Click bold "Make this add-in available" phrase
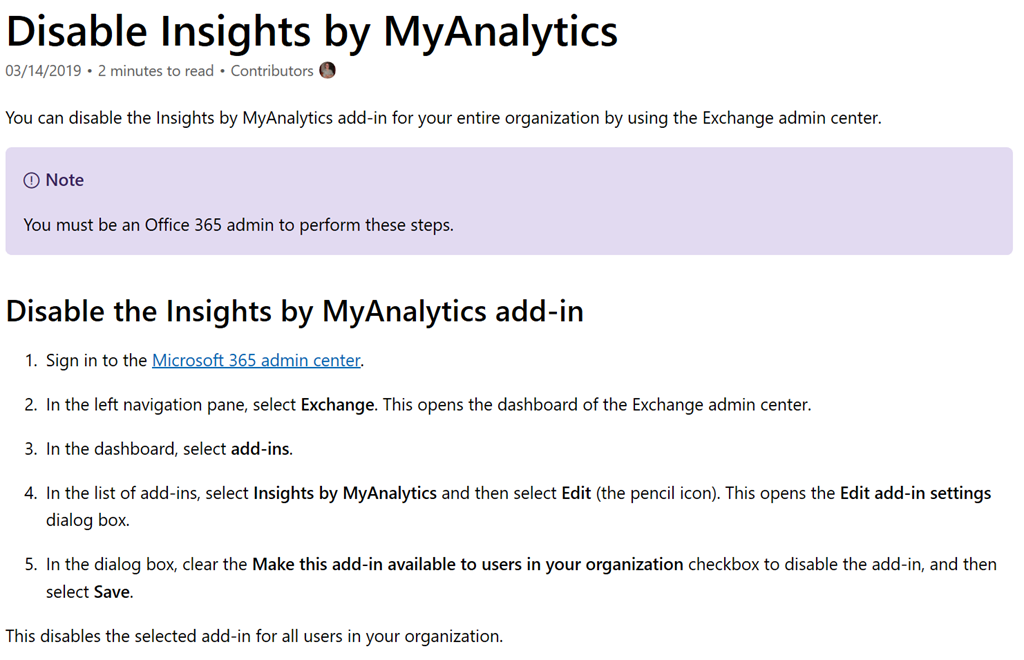The image size is (1024, 660). coord(468,564)
